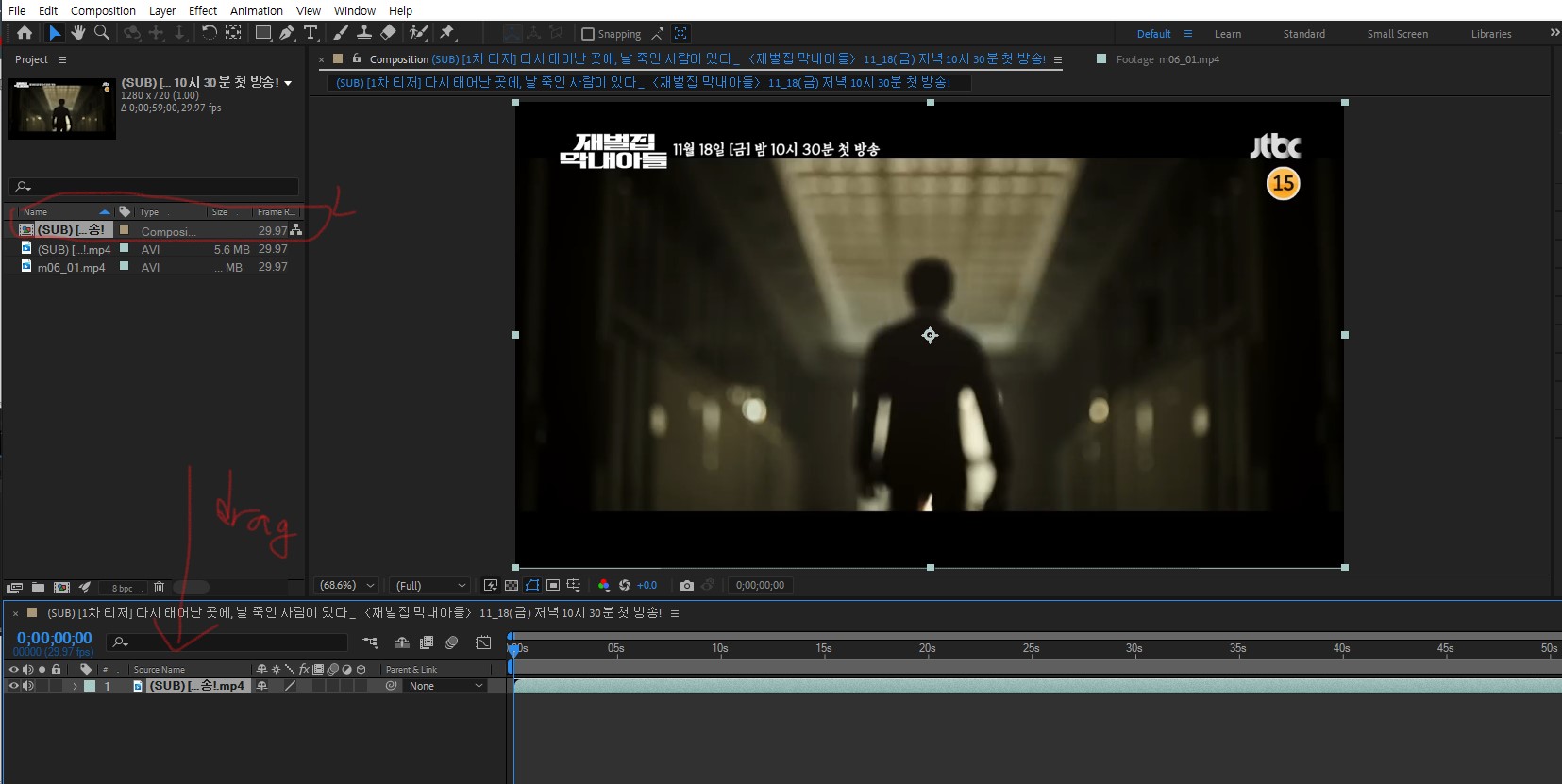Open the Composition Mini-Flowchart icon in timeline
The height and width of the screenshot is (784, 1562).
click(x=370, y=642)
